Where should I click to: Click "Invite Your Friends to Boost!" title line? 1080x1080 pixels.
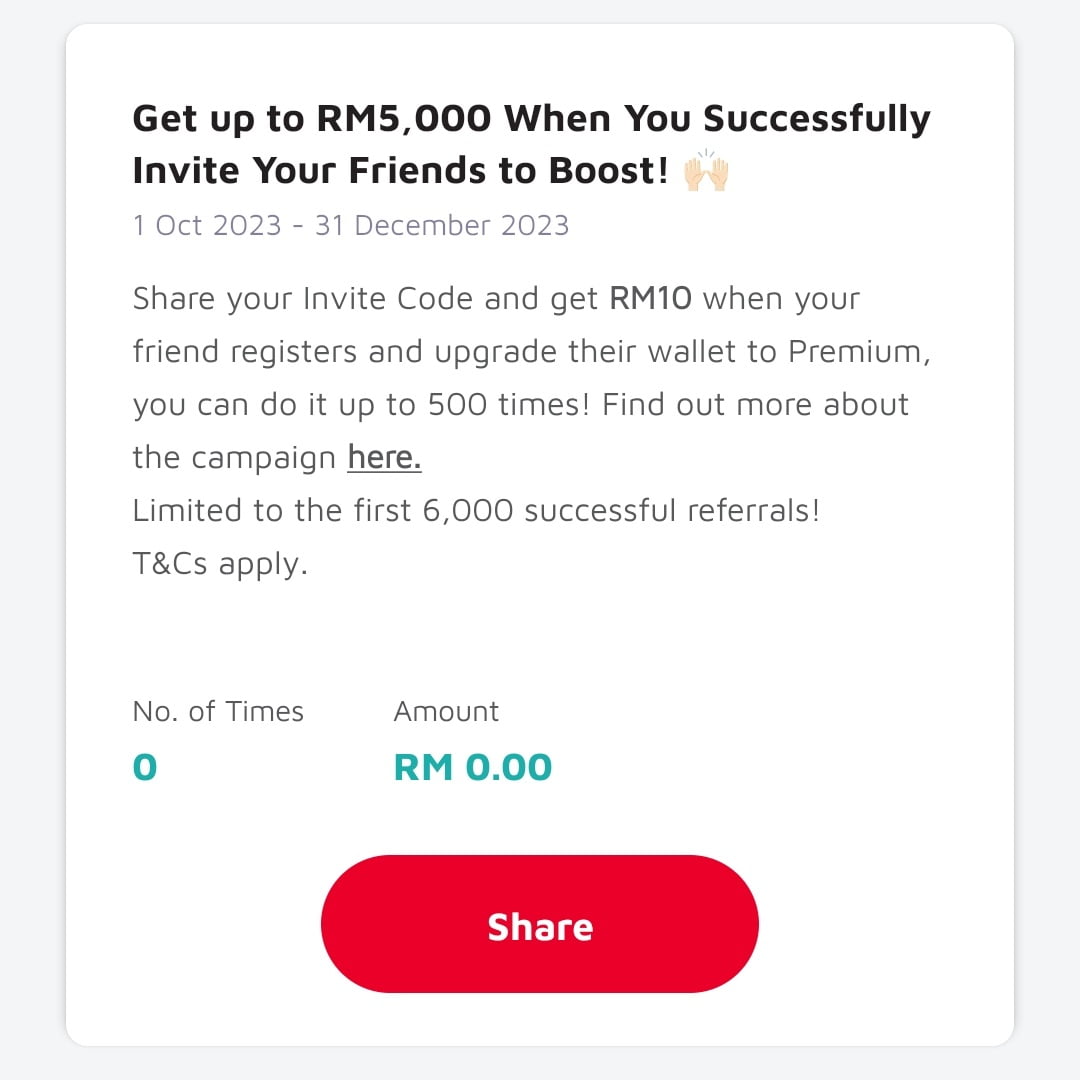tap(400, 171)
